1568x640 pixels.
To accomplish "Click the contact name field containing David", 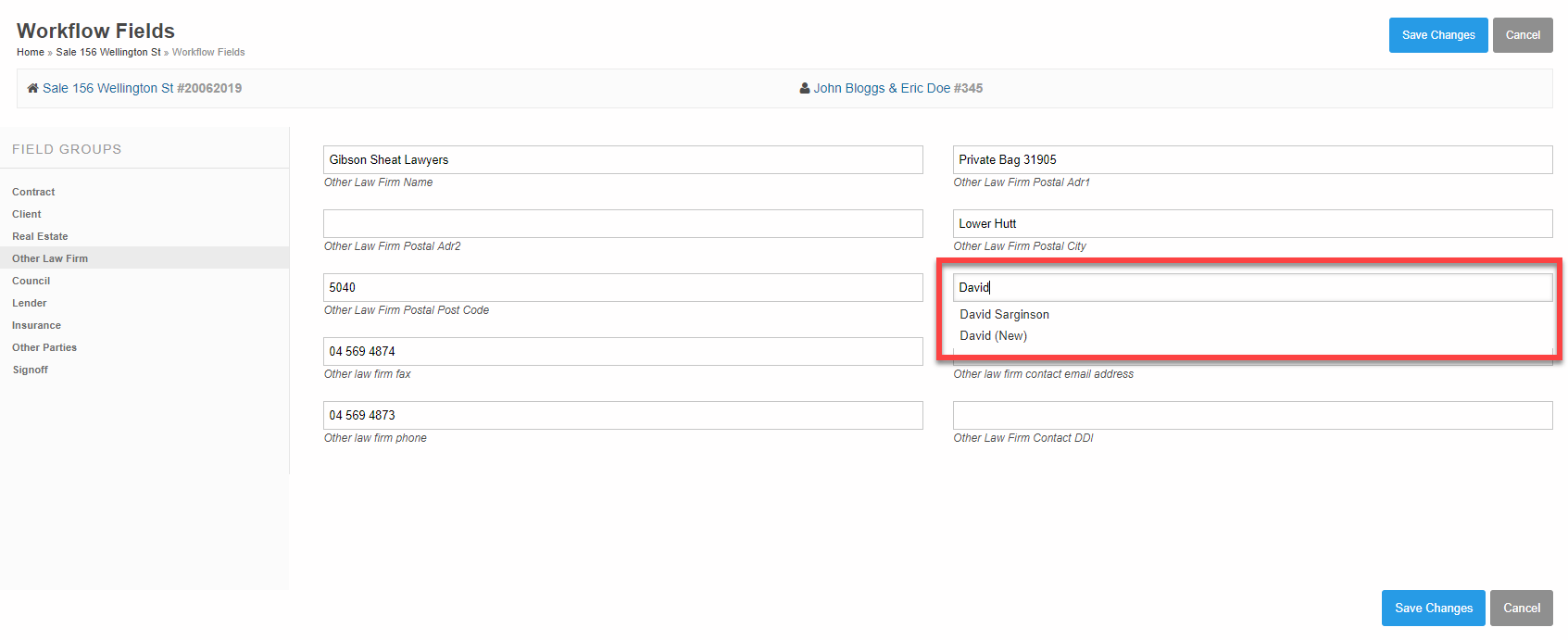I will 1250,288.
